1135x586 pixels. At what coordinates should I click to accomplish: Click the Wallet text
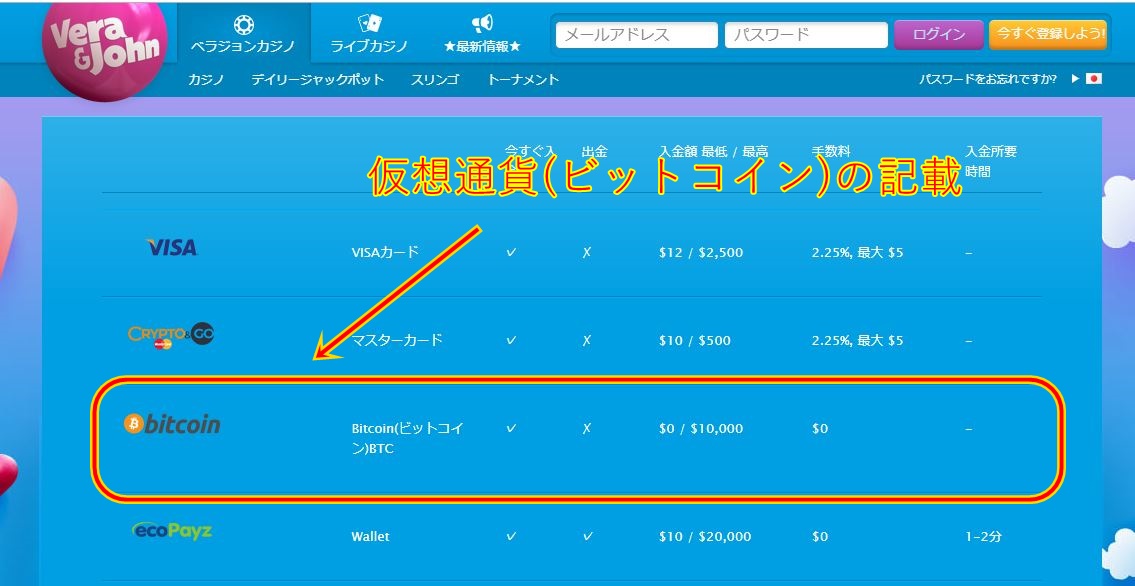coord(371,537)
